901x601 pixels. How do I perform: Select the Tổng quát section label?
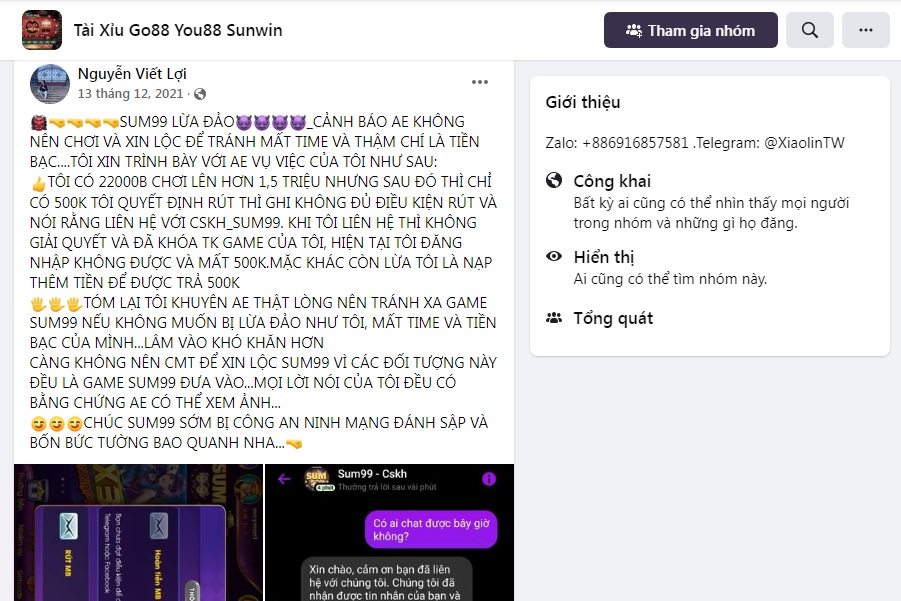(613, 318)
